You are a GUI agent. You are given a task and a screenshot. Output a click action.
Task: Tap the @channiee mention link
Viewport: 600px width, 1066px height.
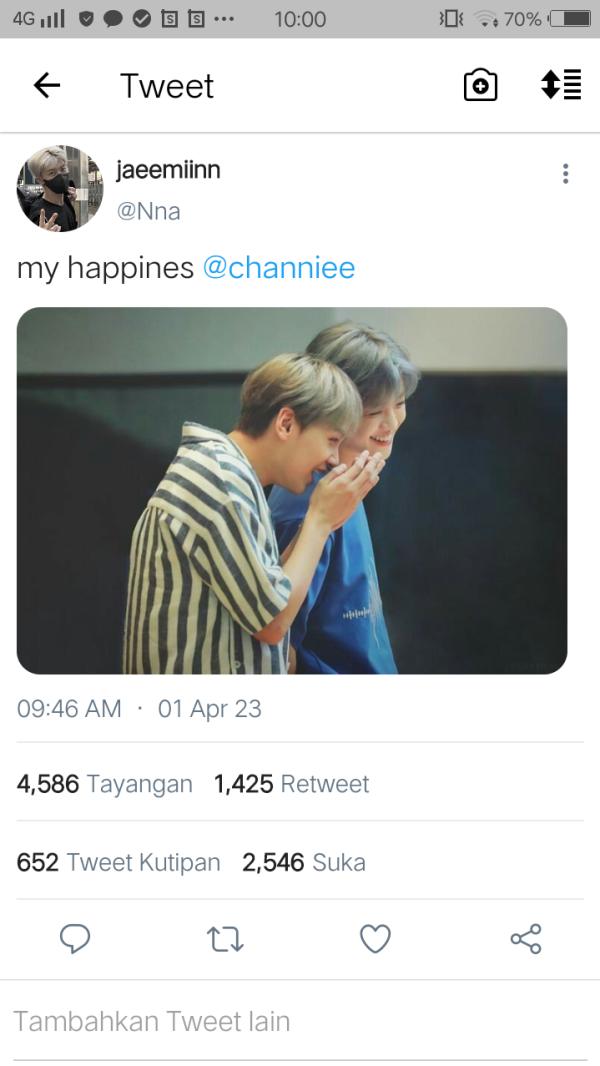click(278, 268)
